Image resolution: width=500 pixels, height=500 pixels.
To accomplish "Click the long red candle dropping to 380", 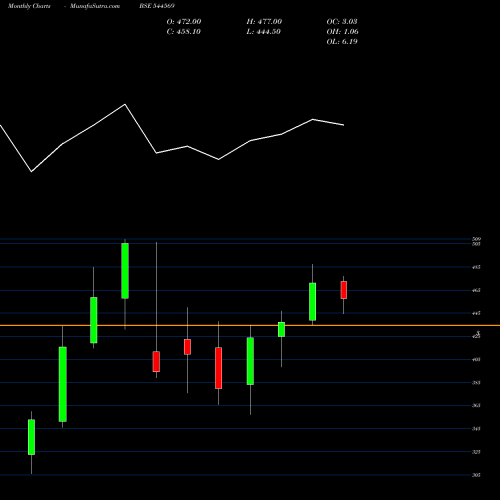I will pos(218,368).
